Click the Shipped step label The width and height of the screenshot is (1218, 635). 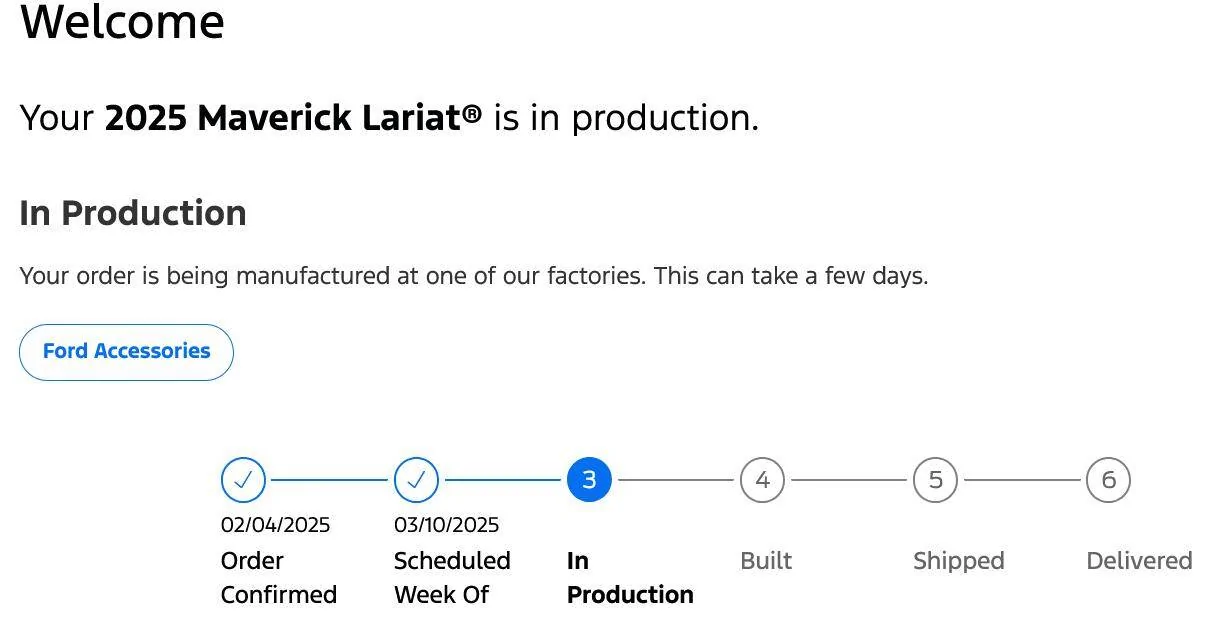(x=959, y=561)
